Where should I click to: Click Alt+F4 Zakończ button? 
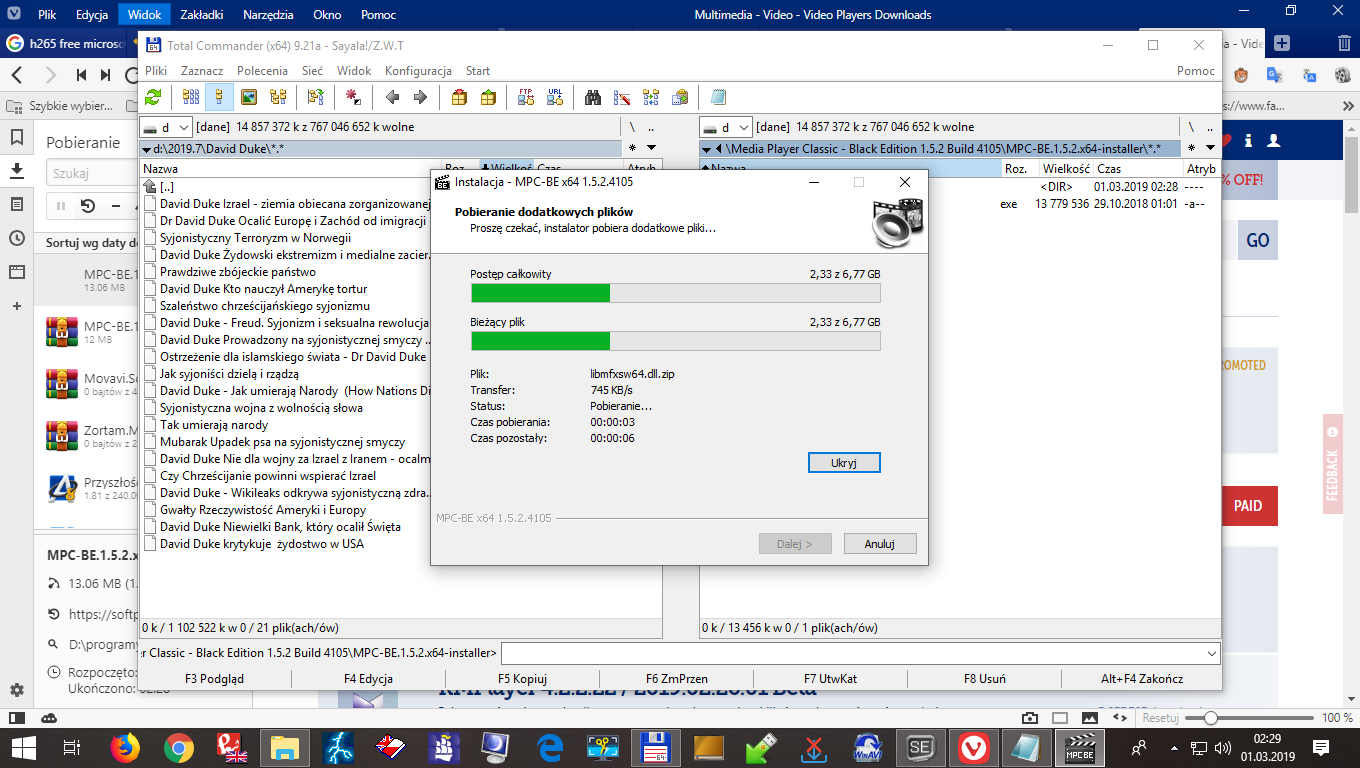point(1142,679)
